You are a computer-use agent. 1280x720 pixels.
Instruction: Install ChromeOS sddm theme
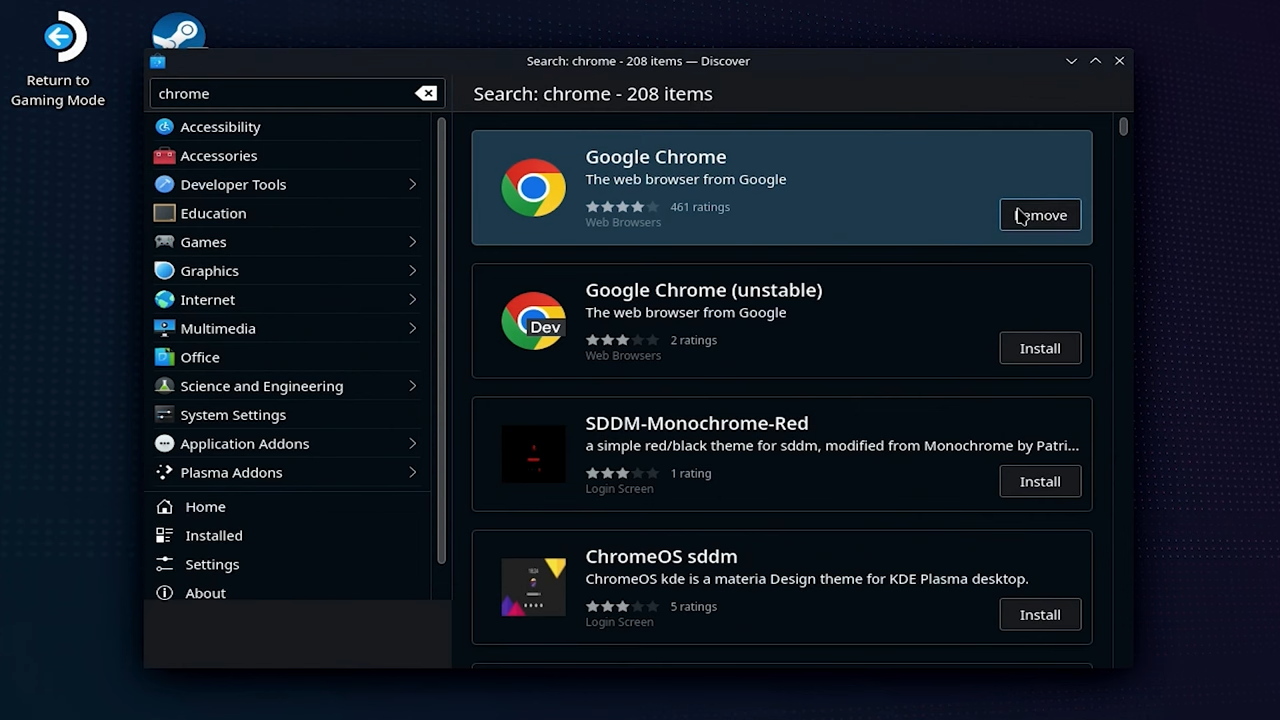coord(1040,614)
